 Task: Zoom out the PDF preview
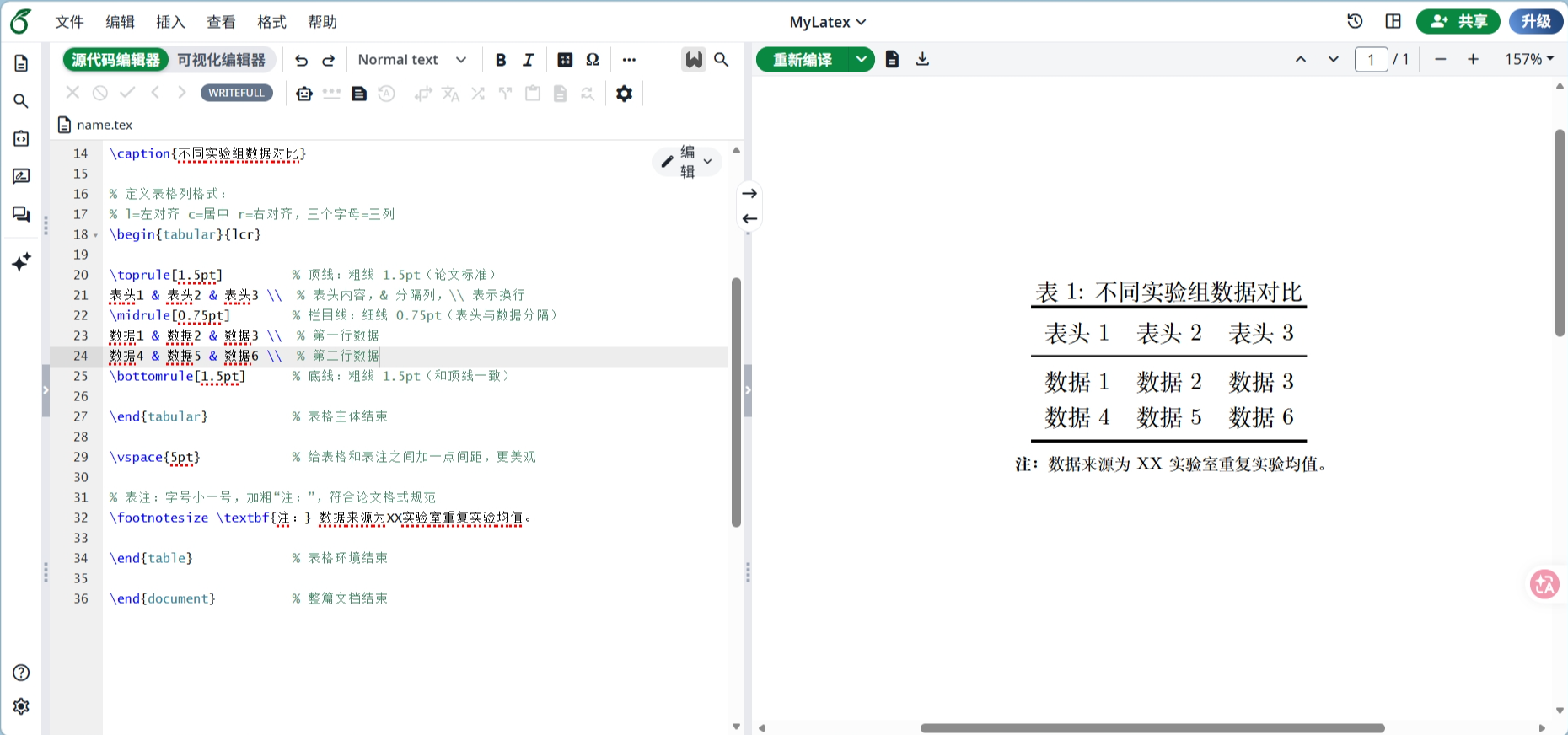(1441, 59)
